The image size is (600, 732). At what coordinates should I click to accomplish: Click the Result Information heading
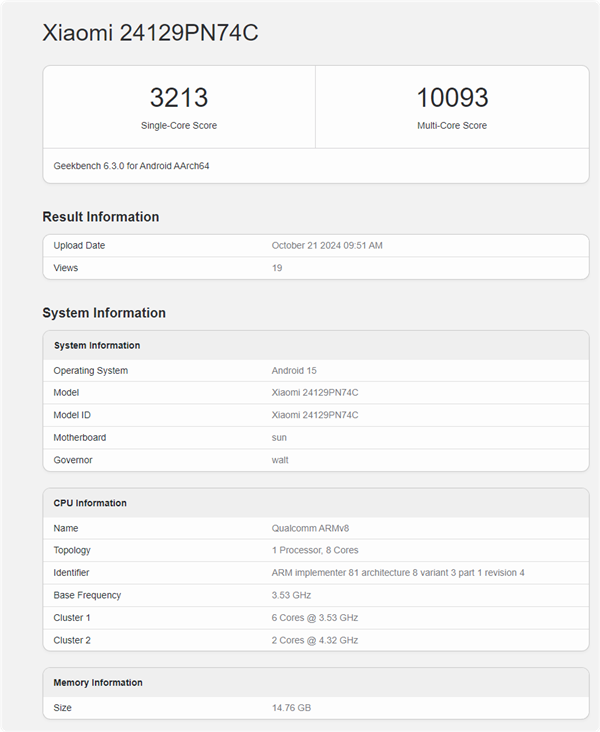(100, 217)
